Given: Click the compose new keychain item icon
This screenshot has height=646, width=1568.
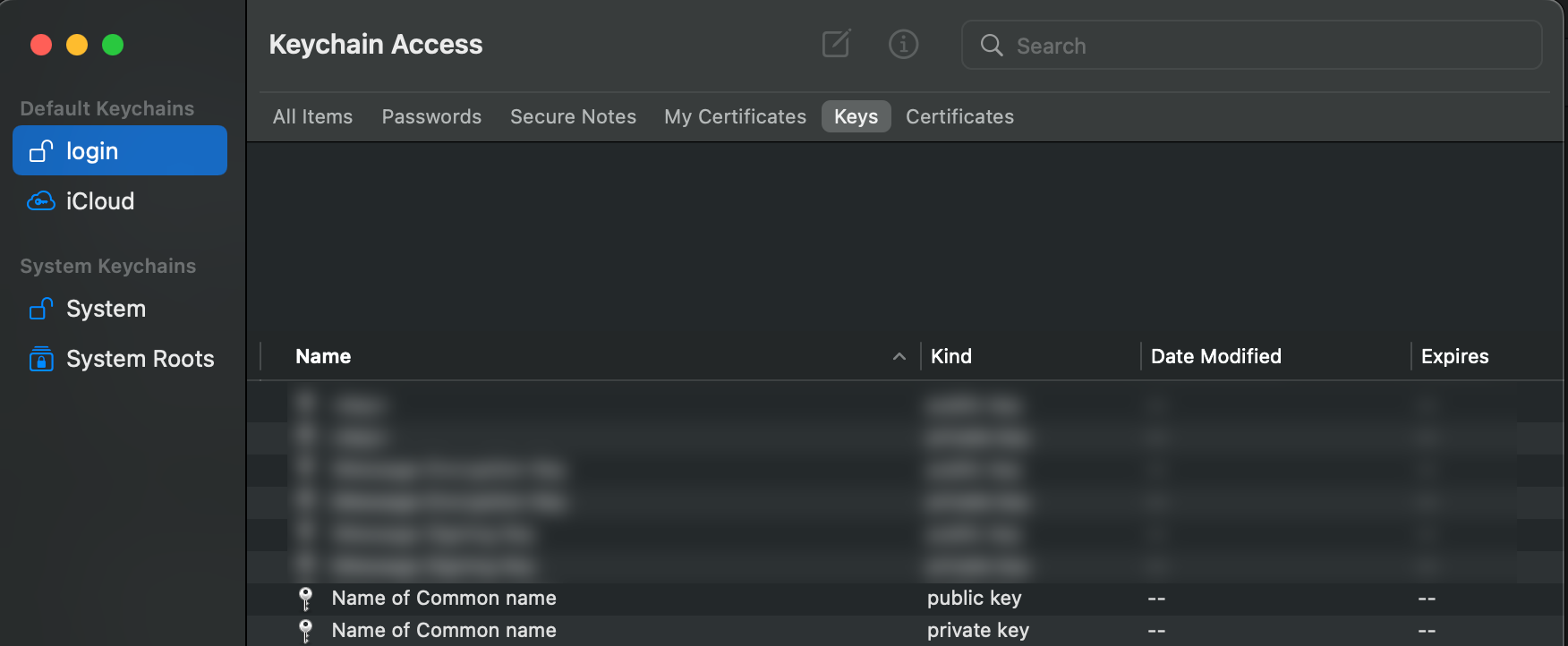Looking at the screenshot, I should tap(836, 44).
